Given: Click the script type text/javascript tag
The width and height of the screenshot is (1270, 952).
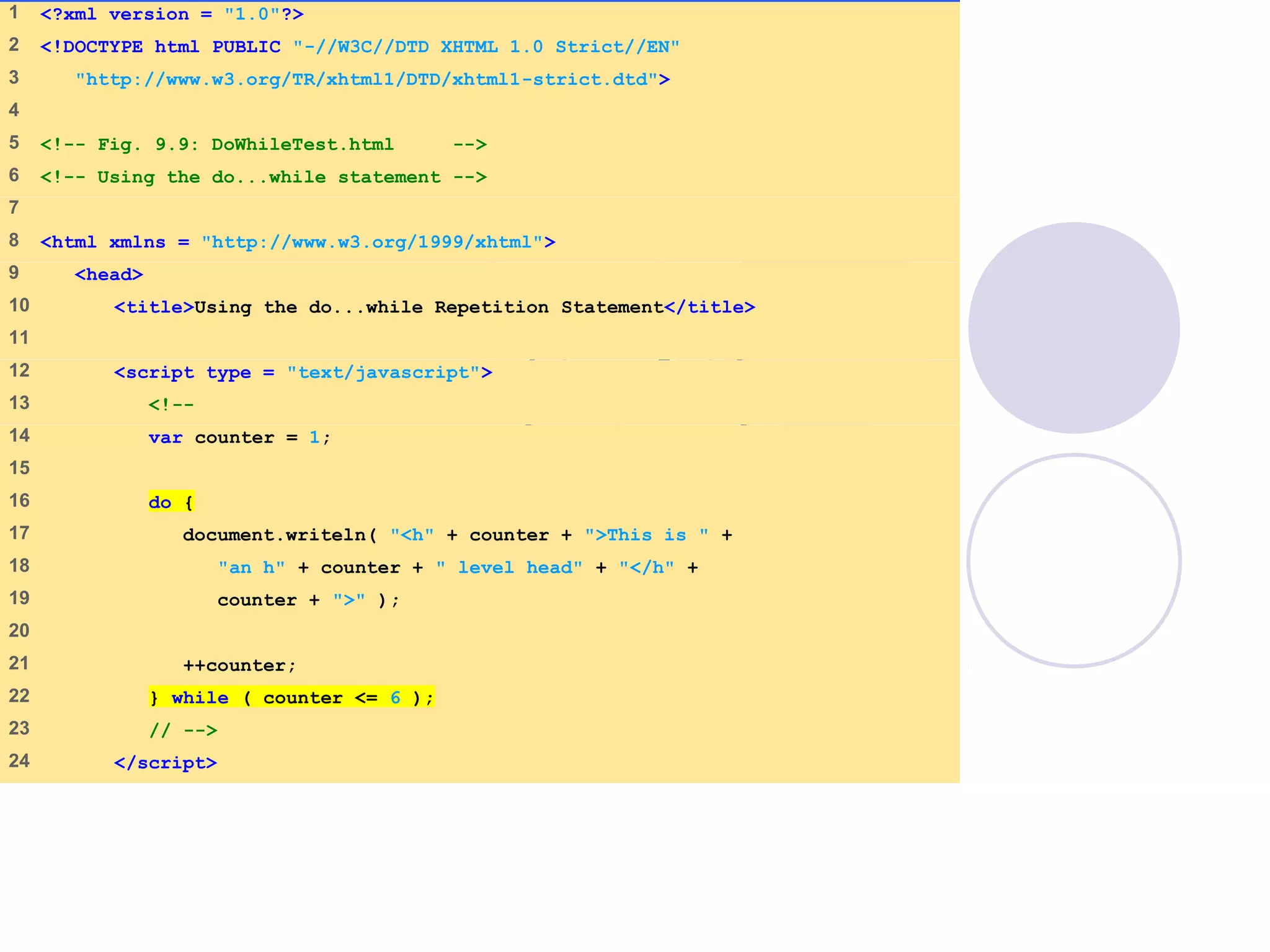Looking at the screenshot, I should click(x=303, y=372).
